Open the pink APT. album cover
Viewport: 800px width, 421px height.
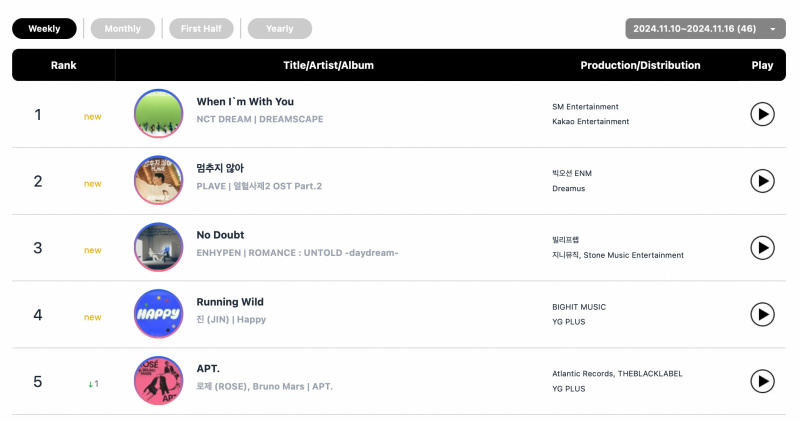pyautogui.click(x=159, y=381)
